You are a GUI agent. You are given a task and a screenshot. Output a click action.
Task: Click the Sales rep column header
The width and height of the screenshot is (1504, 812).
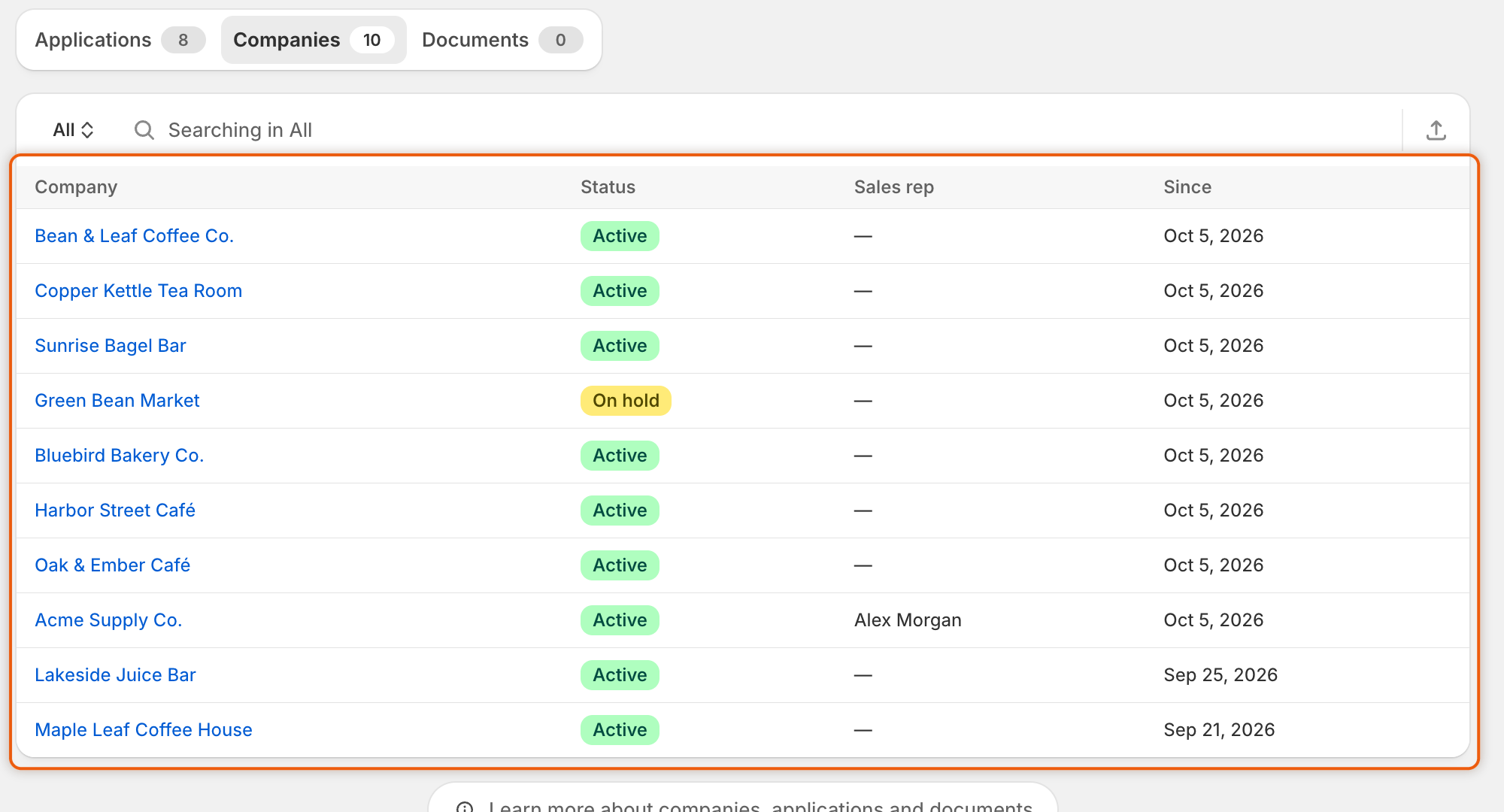click(894, 187)
